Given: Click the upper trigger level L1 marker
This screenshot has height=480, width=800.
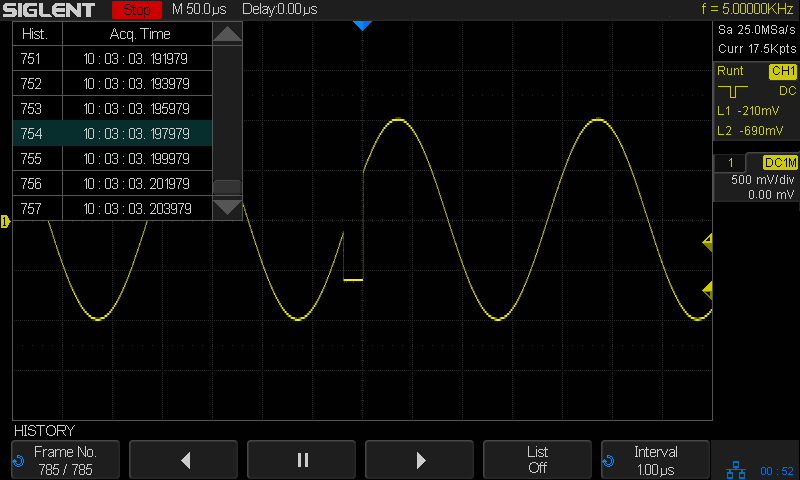Looking at the screenshot, I should 707,242.
